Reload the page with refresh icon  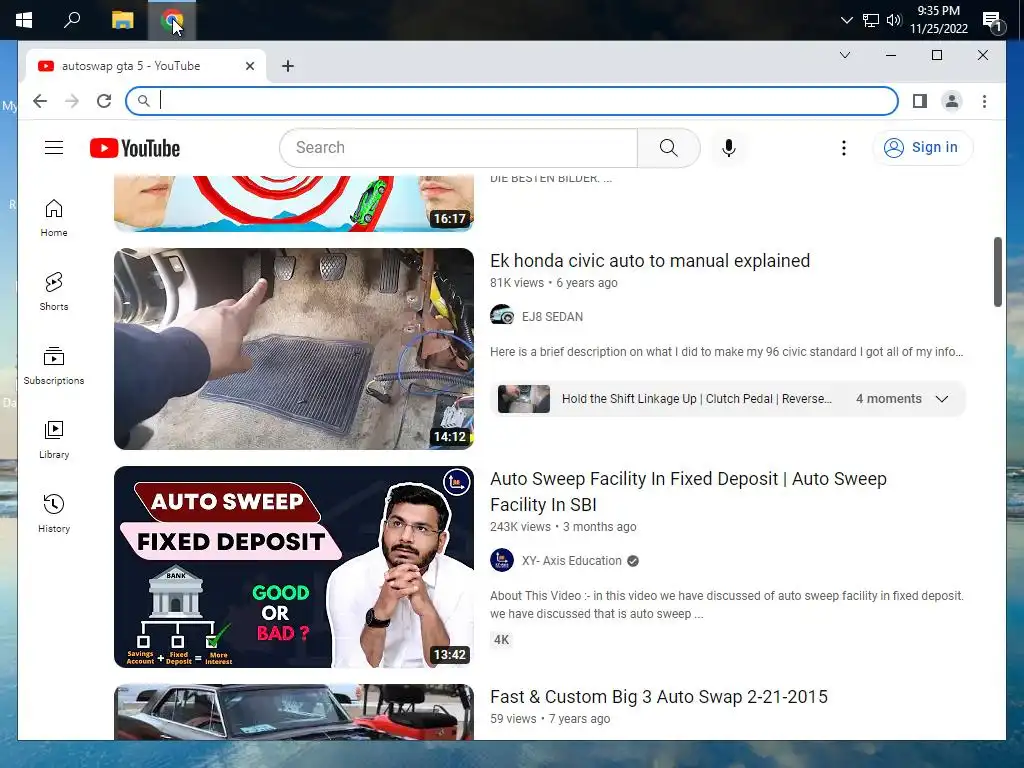pos(104,101)
